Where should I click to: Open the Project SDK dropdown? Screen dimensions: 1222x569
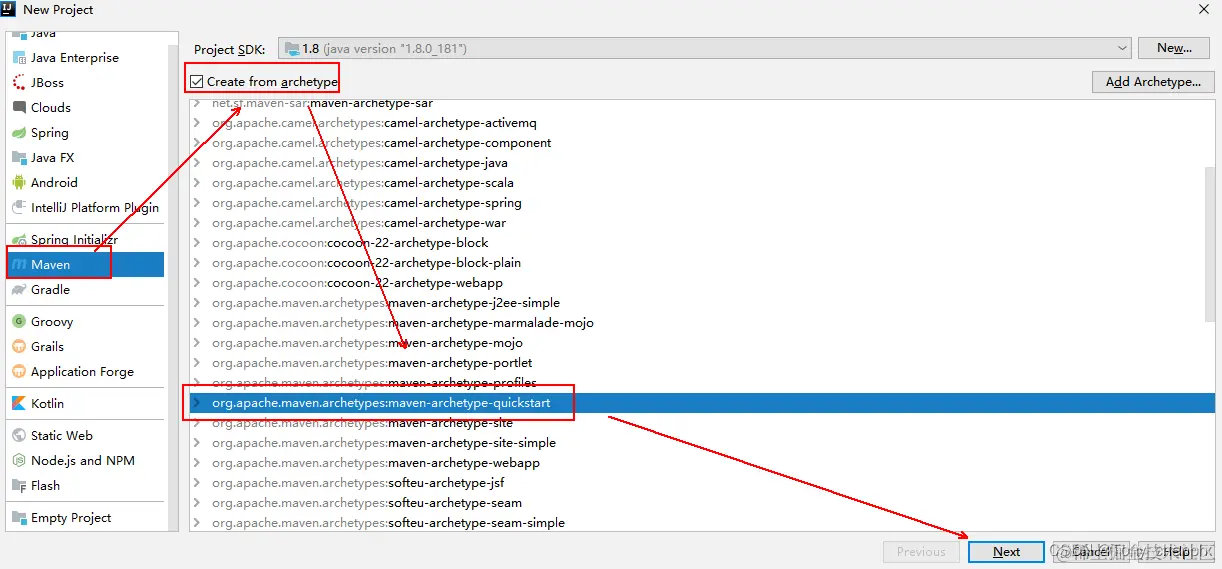(x=704, y=48)
